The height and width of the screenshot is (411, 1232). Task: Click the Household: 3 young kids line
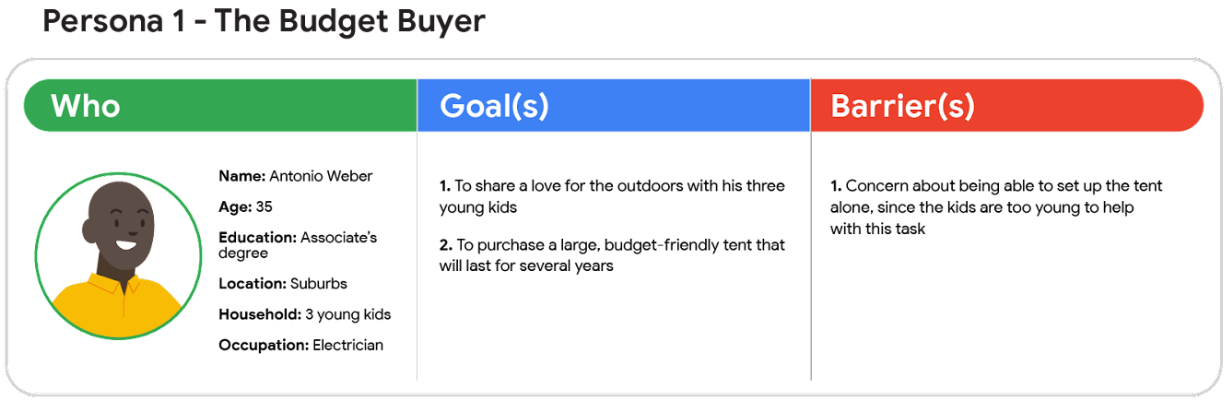pyautogui.click(x=304, y=314)
